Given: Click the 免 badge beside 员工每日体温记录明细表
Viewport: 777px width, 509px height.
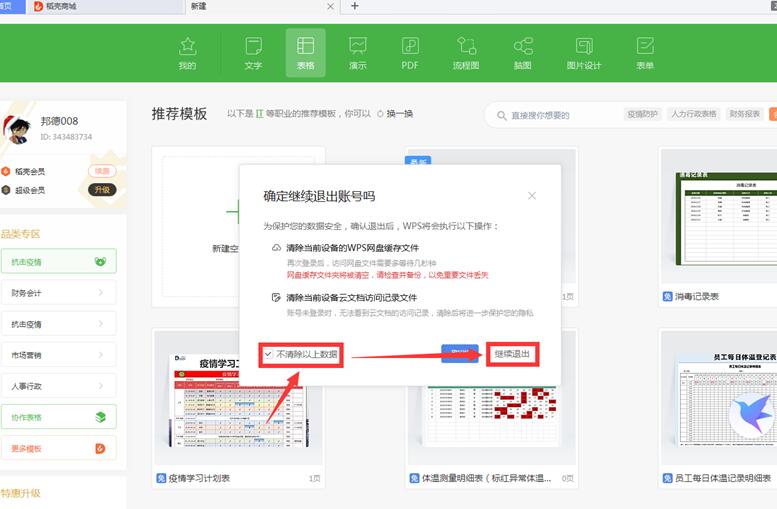Looking at the screenshot, I should (667, 478).
